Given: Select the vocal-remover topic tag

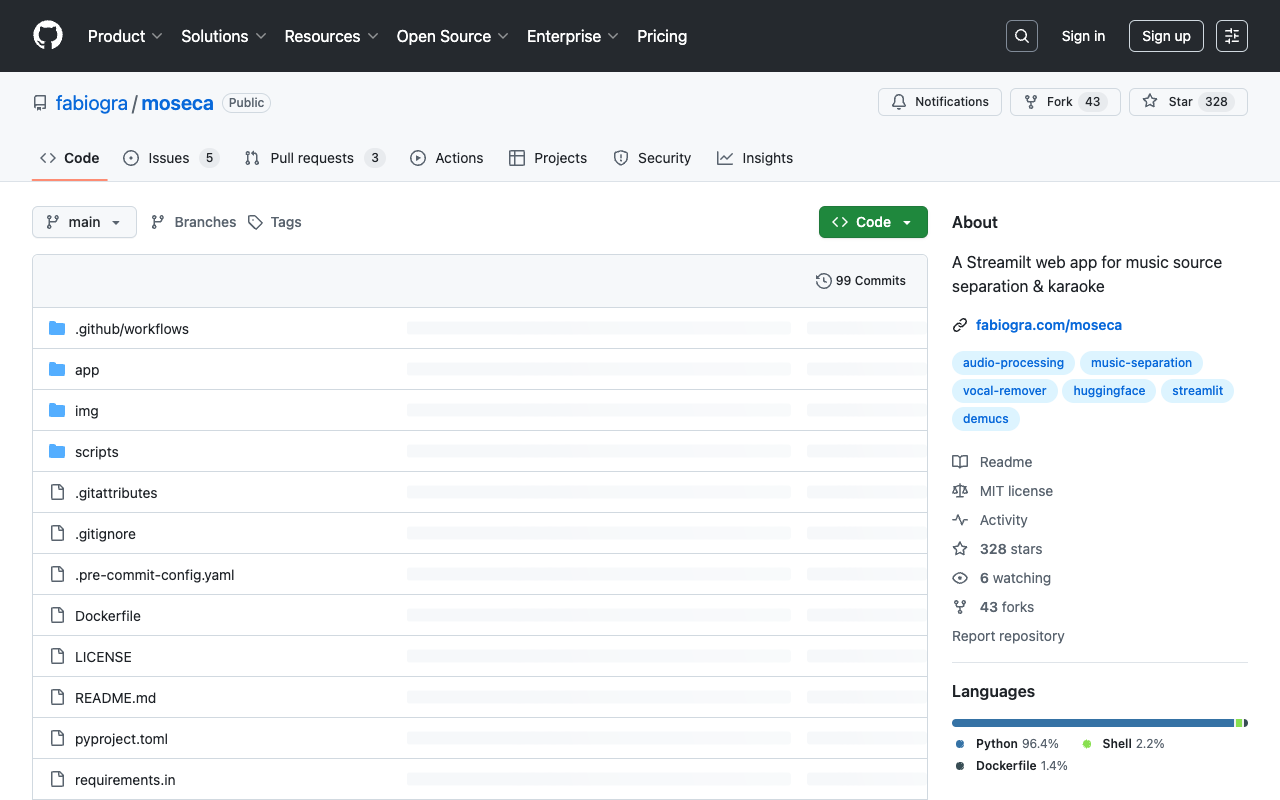Looking at the screenshot, I should pos(1004,391).
